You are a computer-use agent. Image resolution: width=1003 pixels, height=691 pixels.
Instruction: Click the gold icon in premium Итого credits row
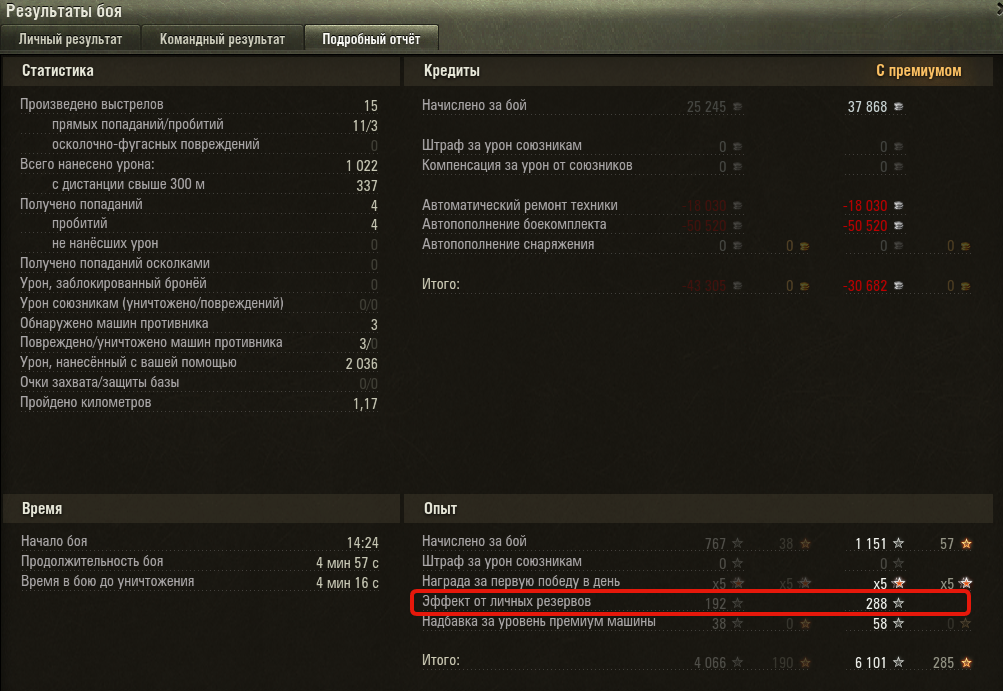pyautogui.click(x=965, y=286)
